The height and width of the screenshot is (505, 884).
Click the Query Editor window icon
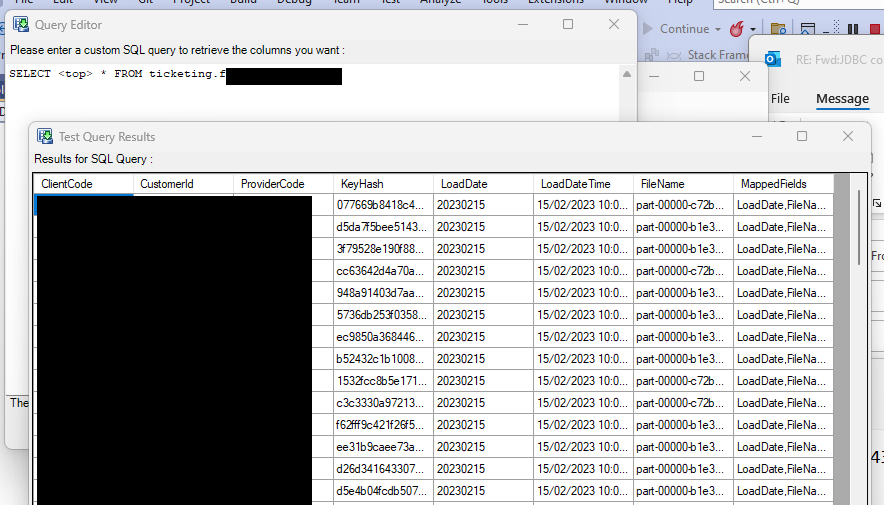click(21, 24)
